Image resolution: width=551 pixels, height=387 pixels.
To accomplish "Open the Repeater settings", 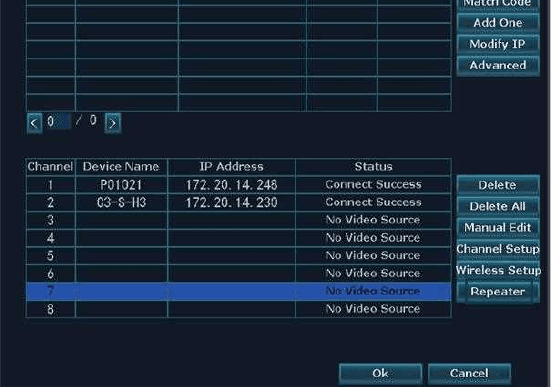I will (x=498, y=291).
